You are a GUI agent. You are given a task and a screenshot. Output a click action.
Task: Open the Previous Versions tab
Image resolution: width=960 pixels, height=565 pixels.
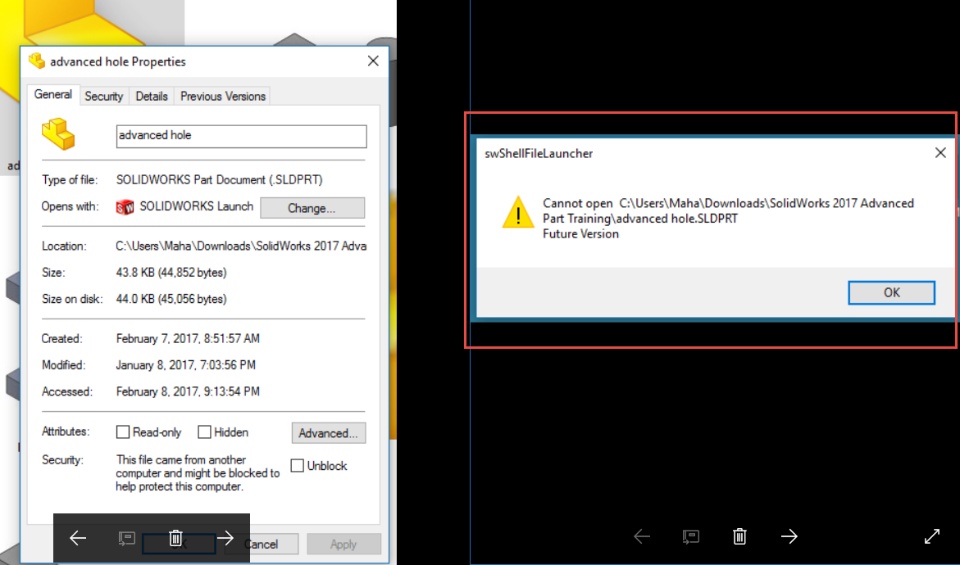click(223, 96)
